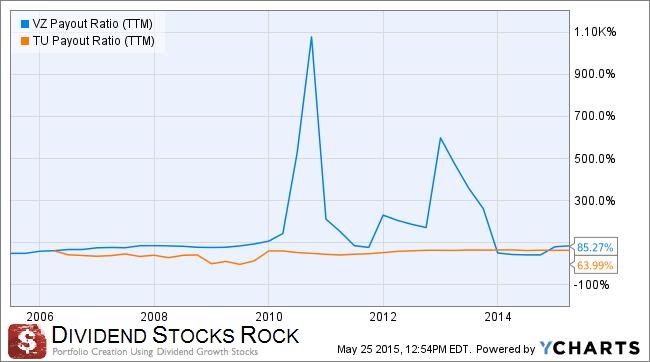Click the -100% y-axis label

point(592,285)
